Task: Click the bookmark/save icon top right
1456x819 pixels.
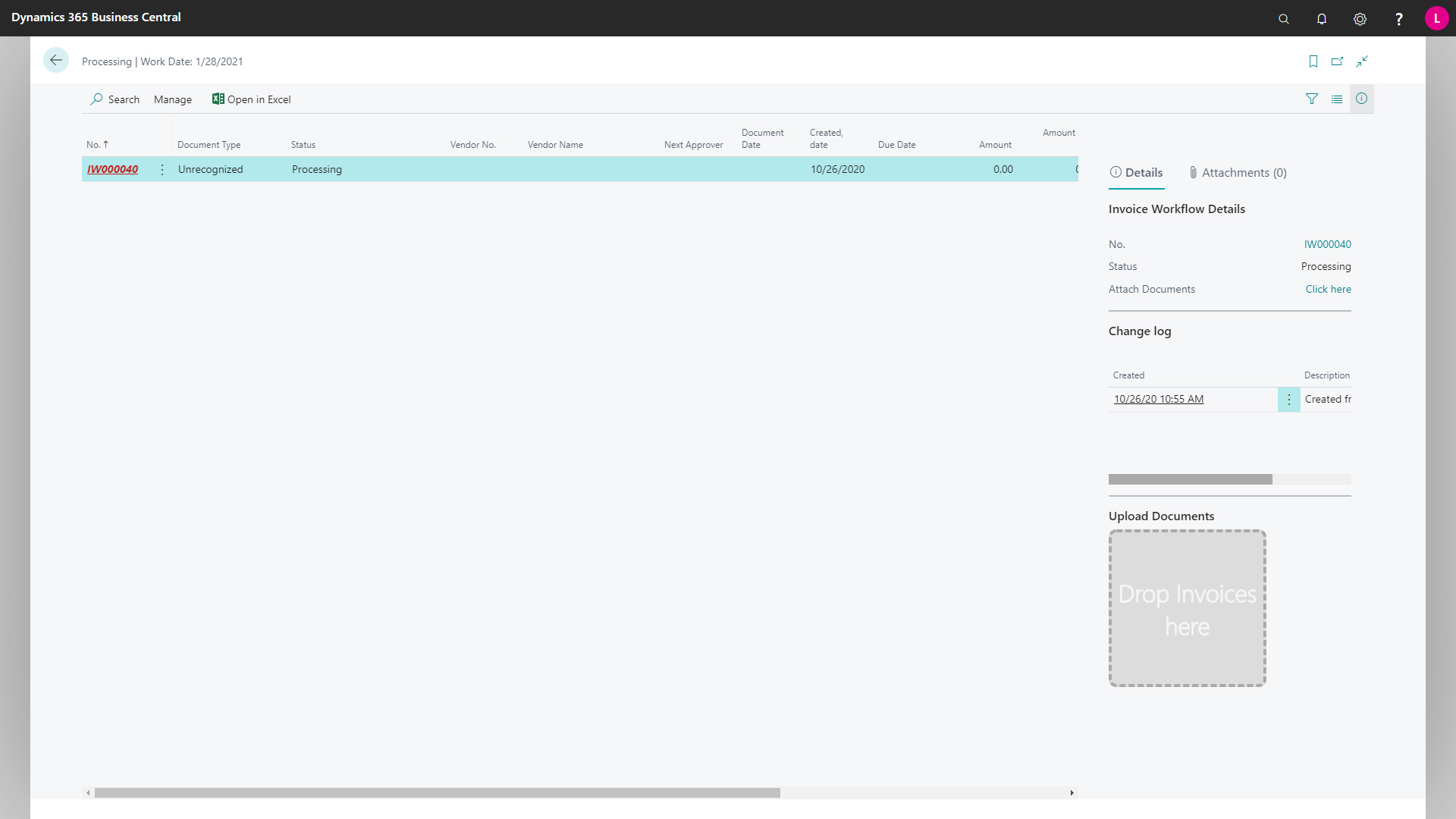Action: pyautogui.click(x=1313, y=61)
